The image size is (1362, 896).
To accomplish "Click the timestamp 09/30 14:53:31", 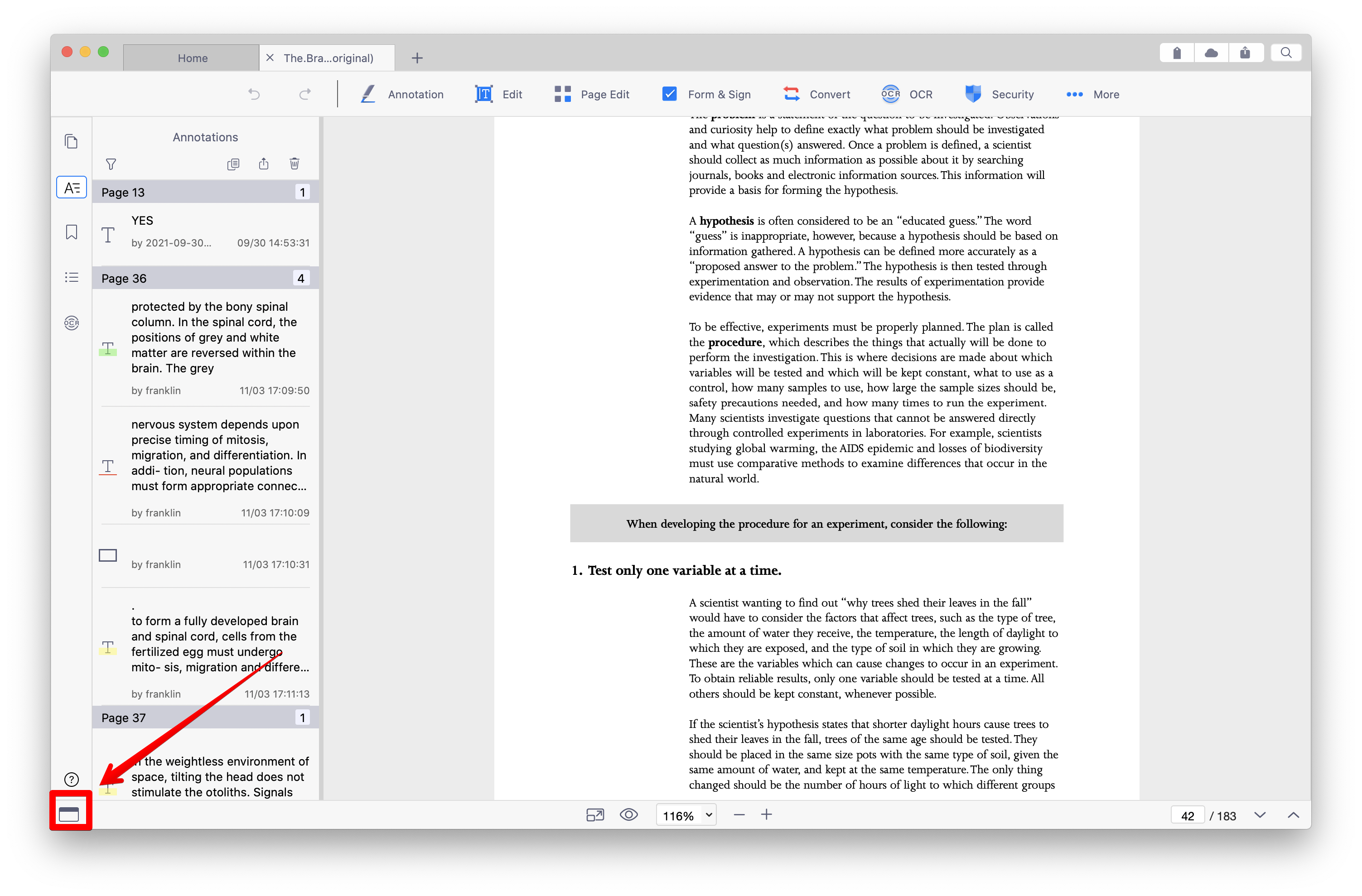I will [273, 243].
